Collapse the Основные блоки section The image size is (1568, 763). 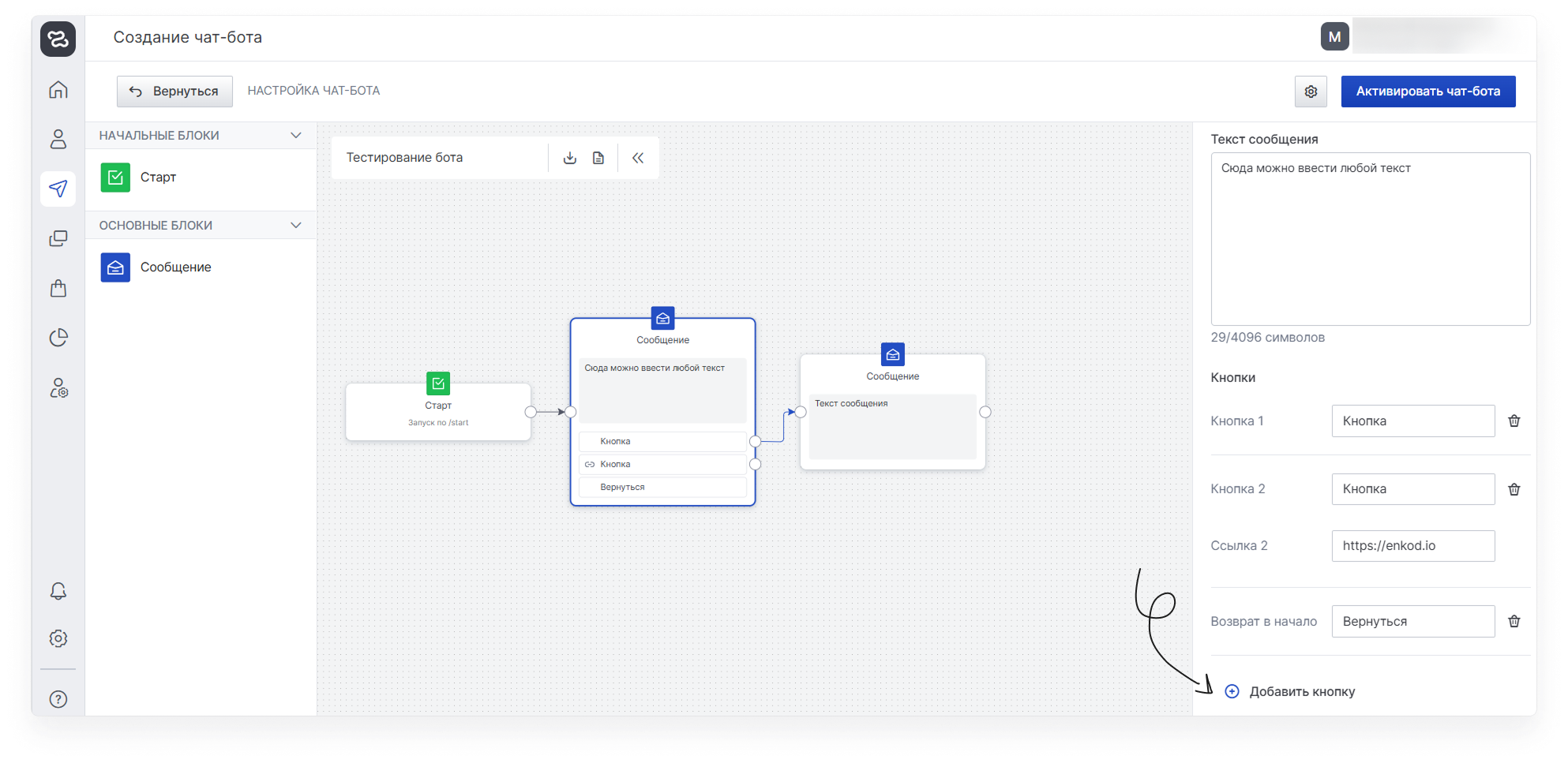296,226
